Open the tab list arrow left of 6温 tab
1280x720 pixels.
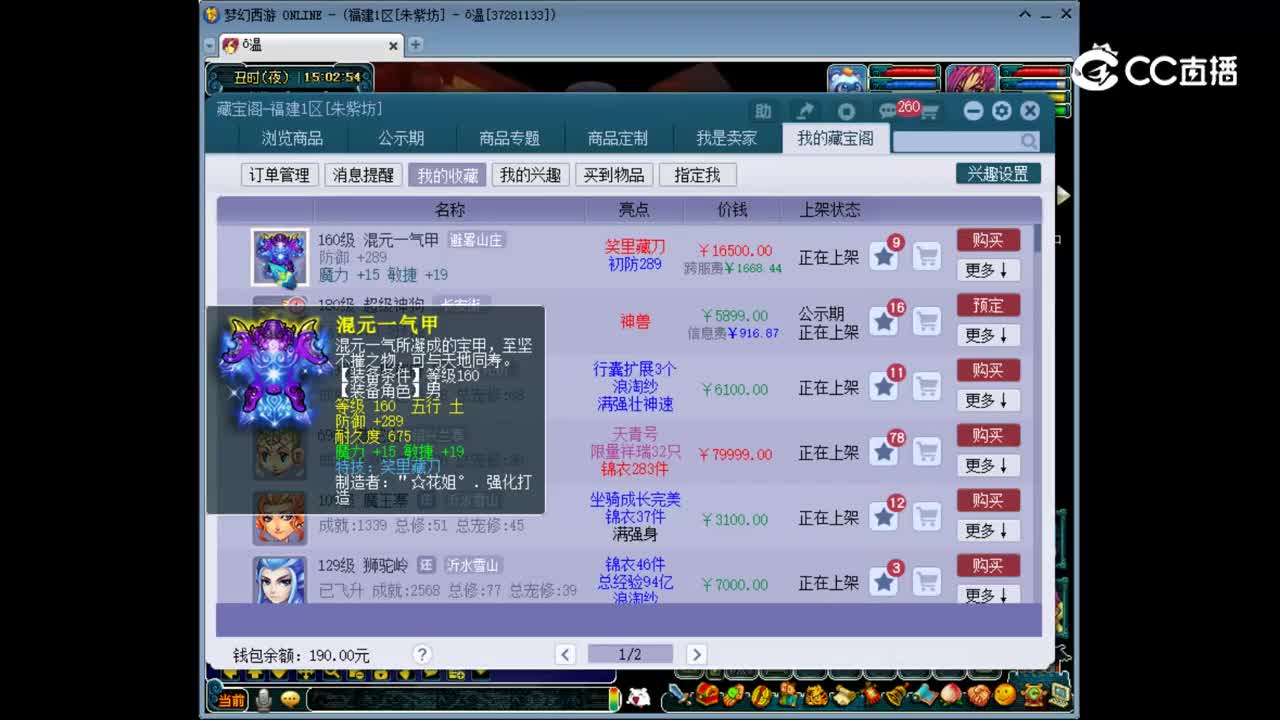[210, 45]
